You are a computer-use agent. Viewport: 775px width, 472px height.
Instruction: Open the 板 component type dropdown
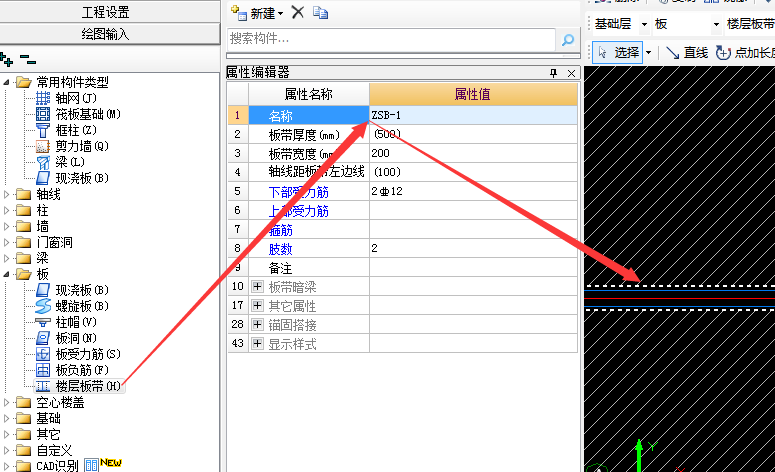(x=716, y=24)
